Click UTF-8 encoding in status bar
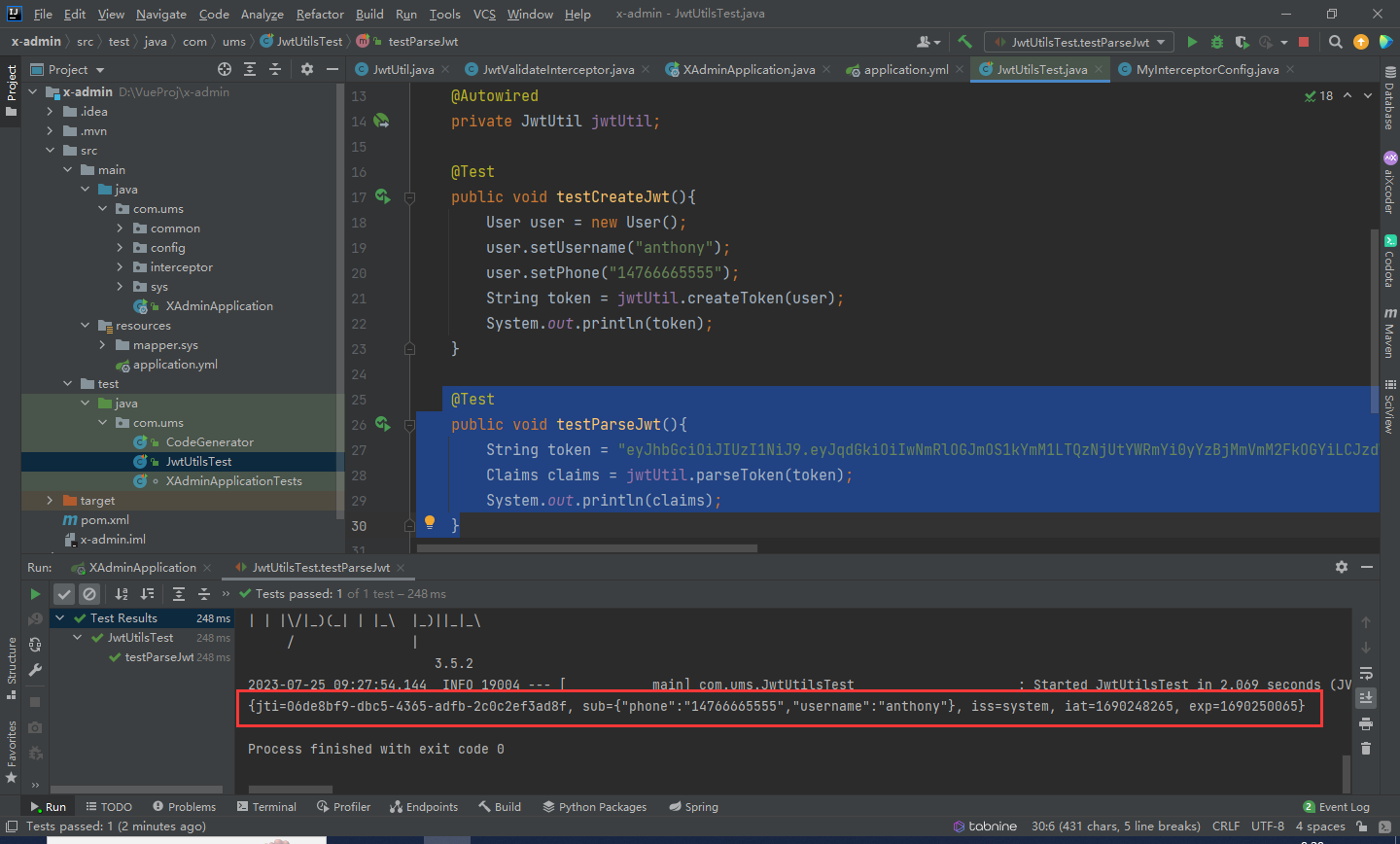Screen dimensions: 1400x844 coord(1268,826)
